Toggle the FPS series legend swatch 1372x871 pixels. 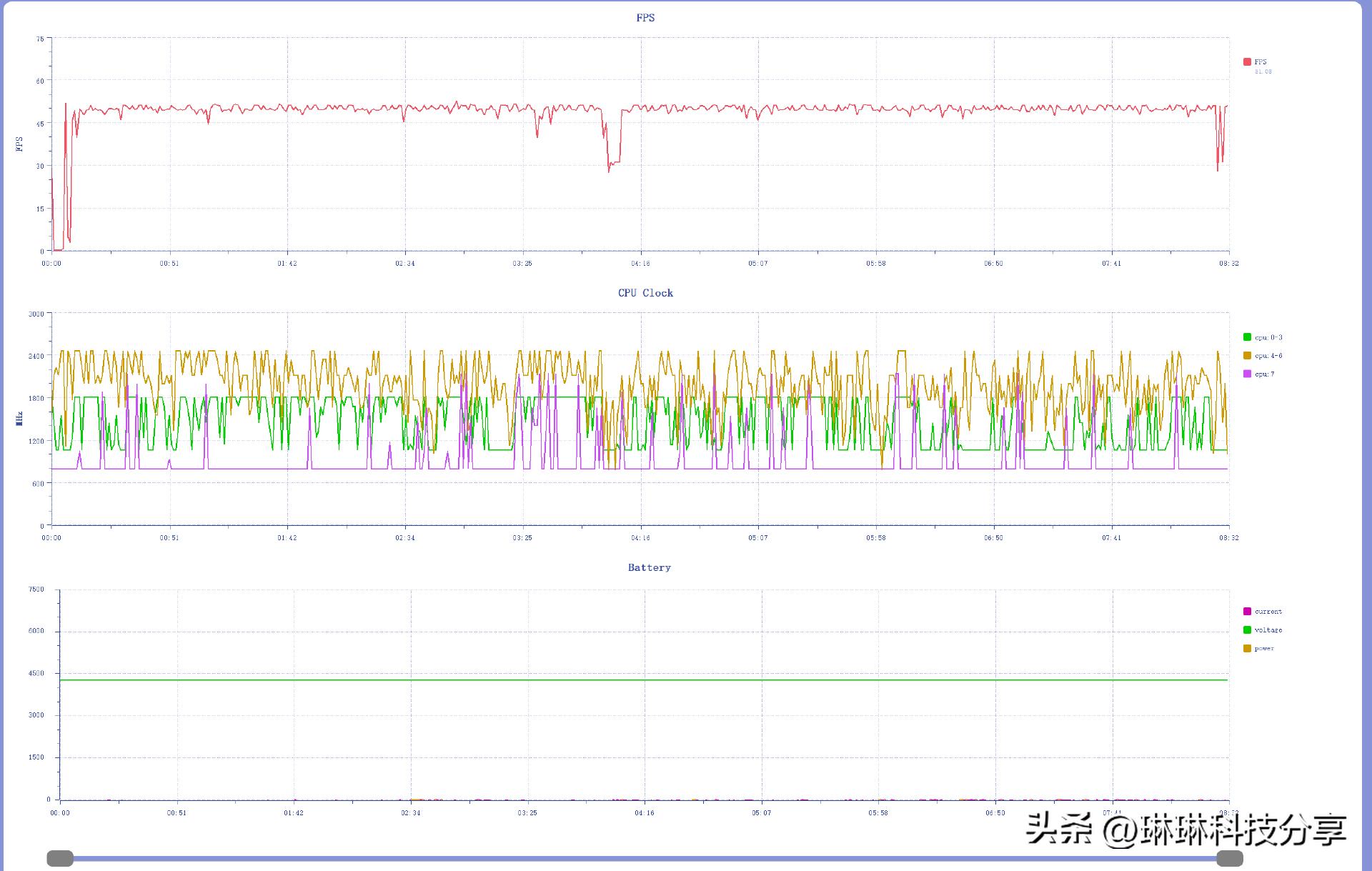(x=1247, y=62)
